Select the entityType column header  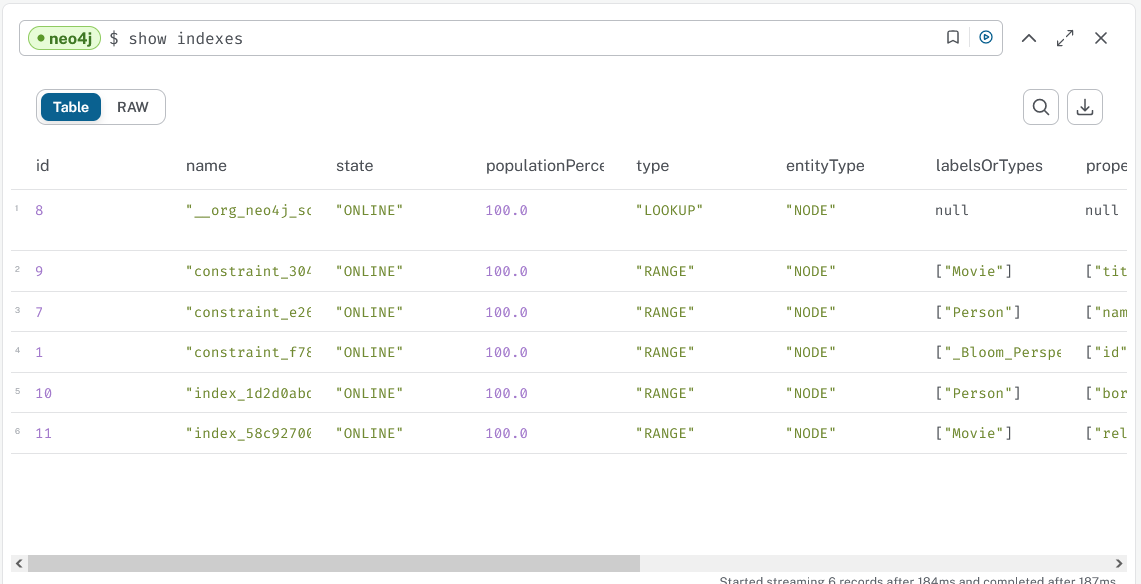pyautogui.click(x=825, y=166)
